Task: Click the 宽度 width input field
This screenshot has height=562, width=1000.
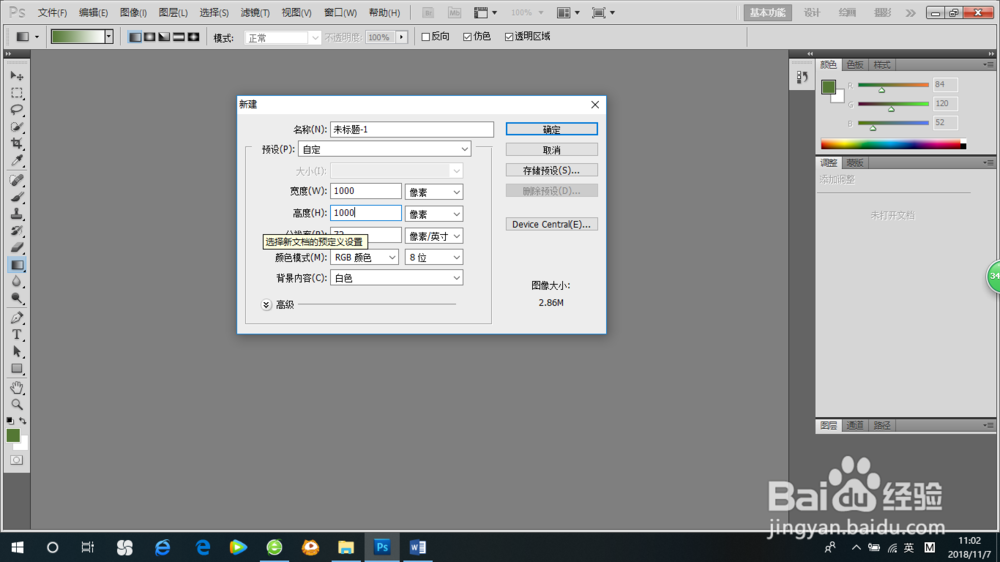Action: [365, 191]
